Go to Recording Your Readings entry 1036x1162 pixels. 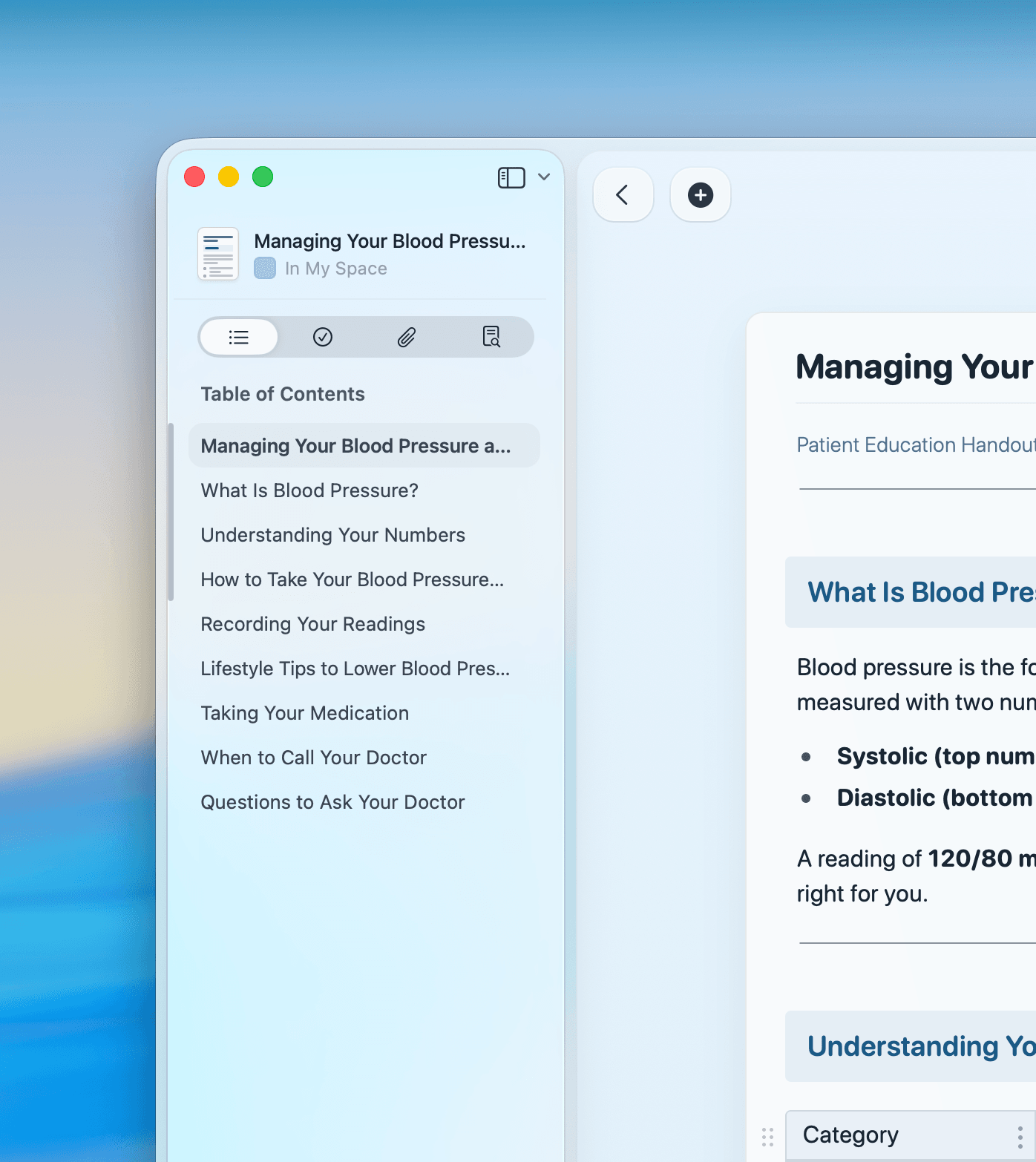312,624
